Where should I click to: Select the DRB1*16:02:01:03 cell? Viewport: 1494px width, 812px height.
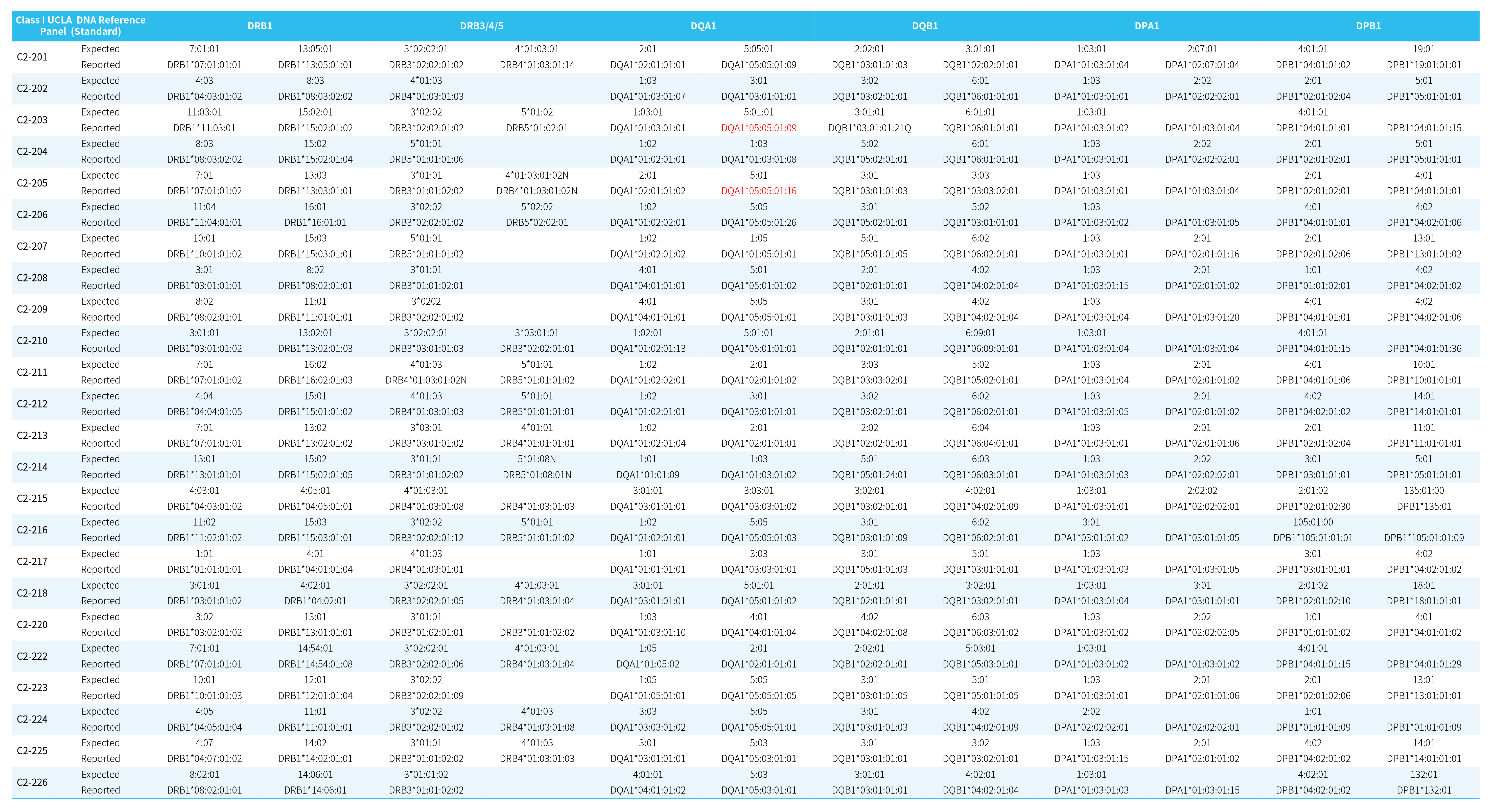[315, 380]
